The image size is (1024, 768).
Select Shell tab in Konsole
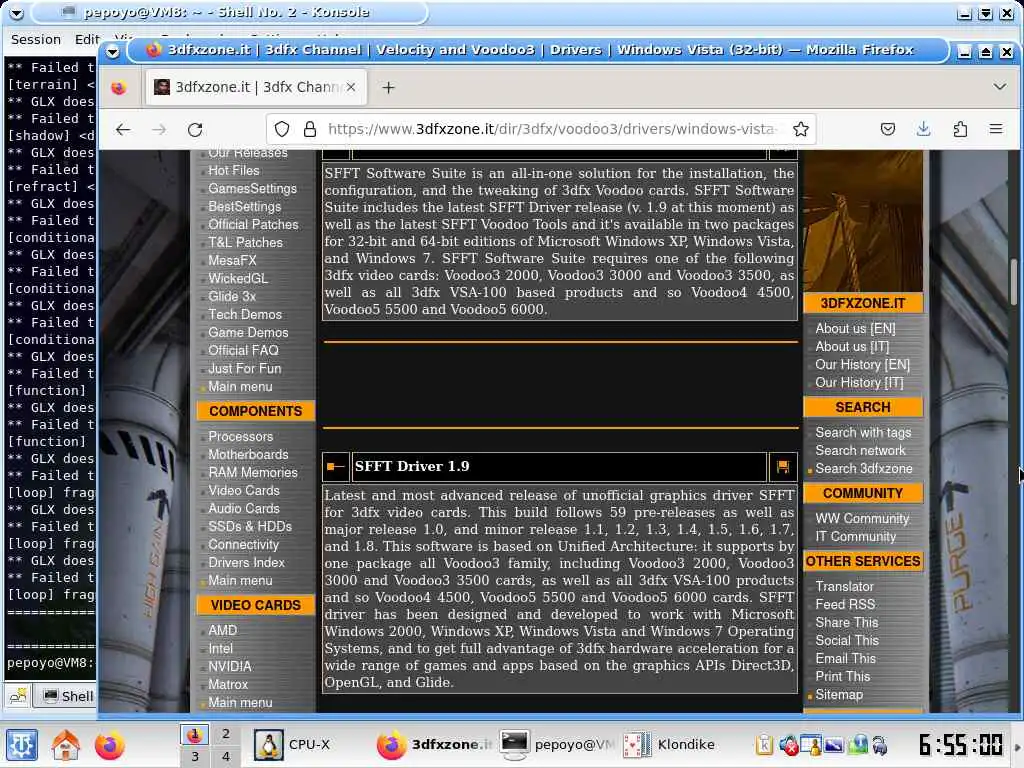[x=68, y=696]
